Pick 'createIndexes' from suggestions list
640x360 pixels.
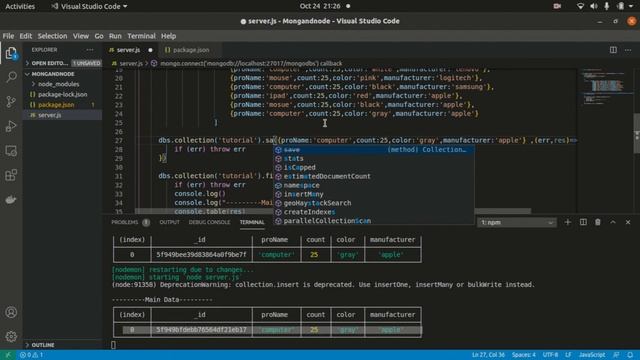373,212
